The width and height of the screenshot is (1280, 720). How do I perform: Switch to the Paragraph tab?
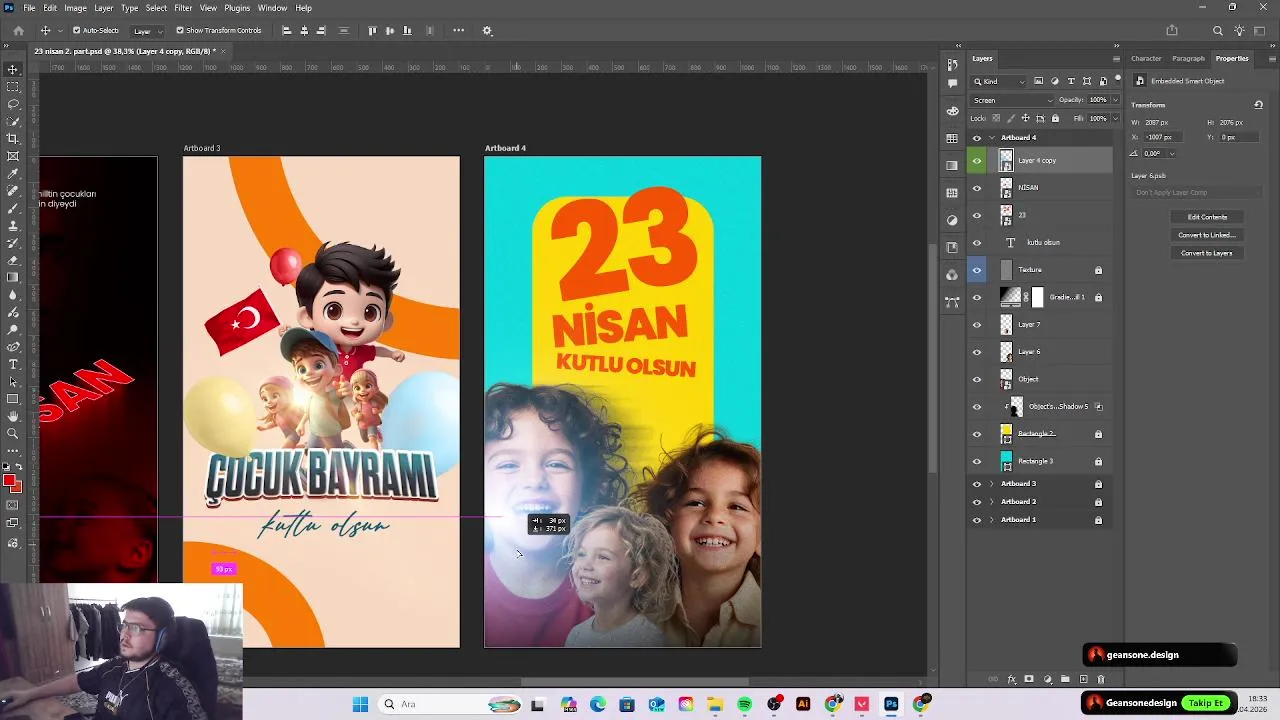point(1189,59)
